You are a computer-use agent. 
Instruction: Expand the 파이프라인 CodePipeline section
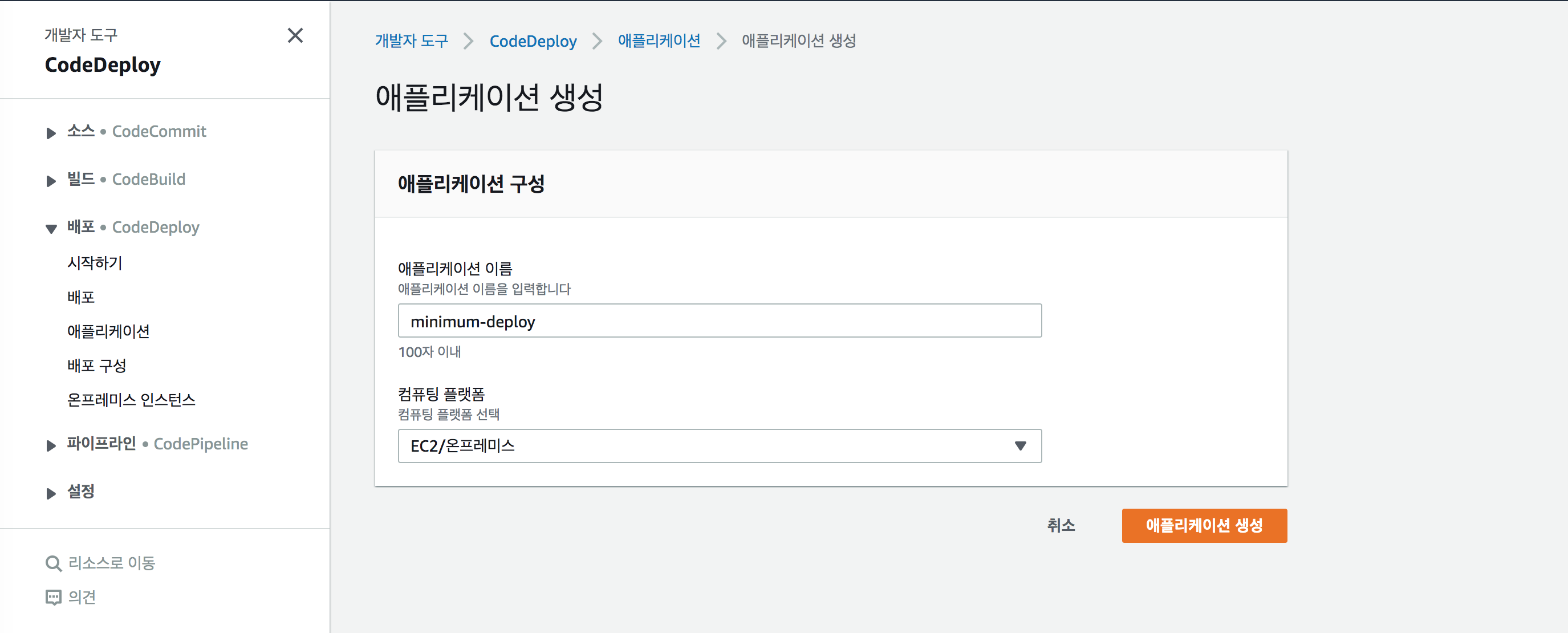(x=51, y=445)
